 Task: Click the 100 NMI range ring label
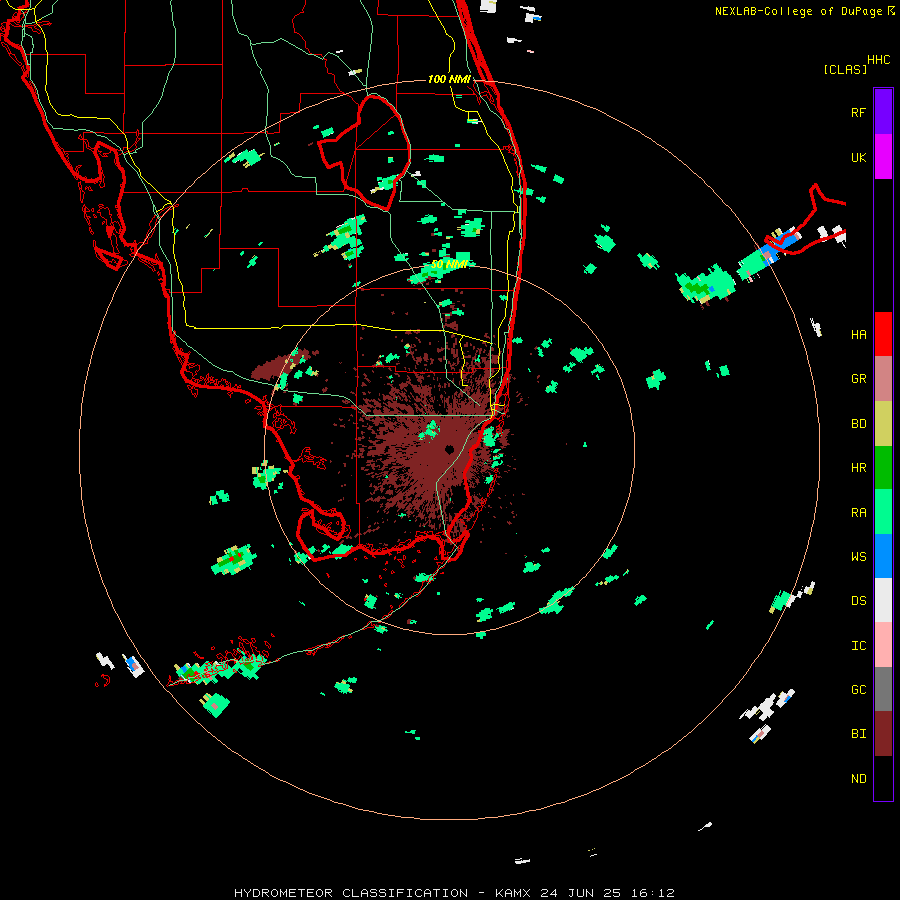tap(449, 79)
